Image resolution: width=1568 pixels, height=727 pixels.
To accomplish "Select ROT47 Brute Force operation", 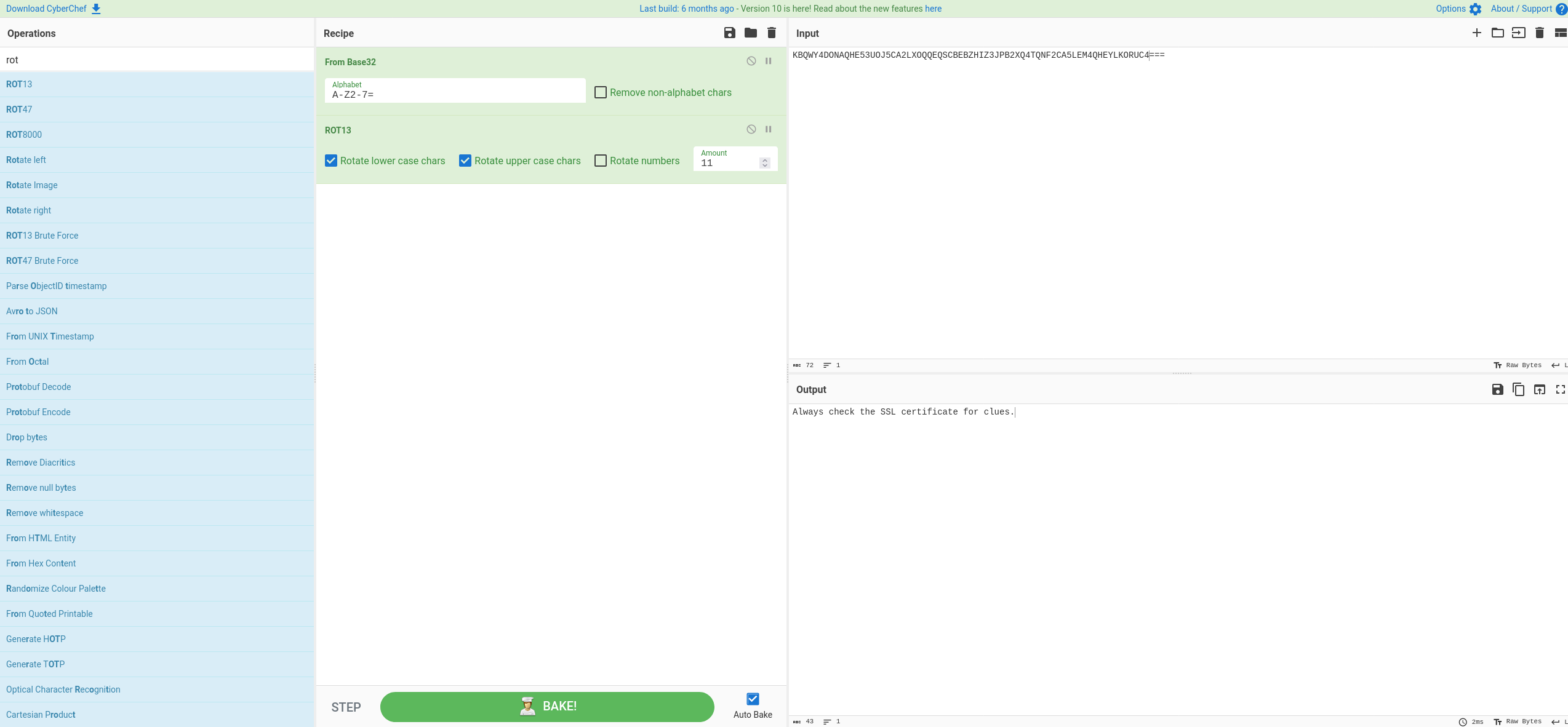I will 42,261.
